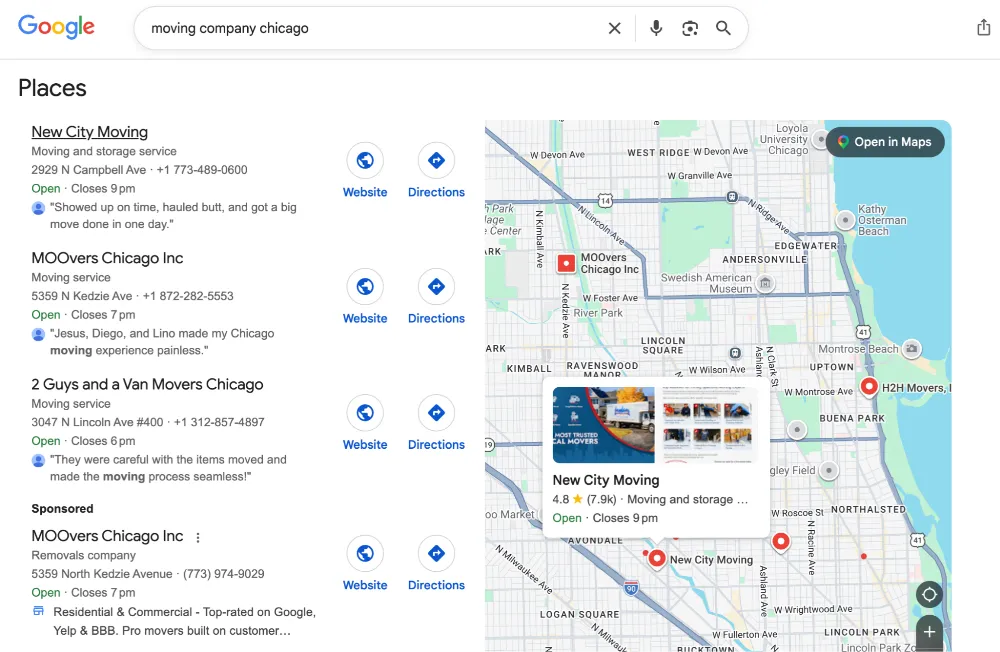Click the MOOvers Chicago Inc map pin

pos(566,263)
